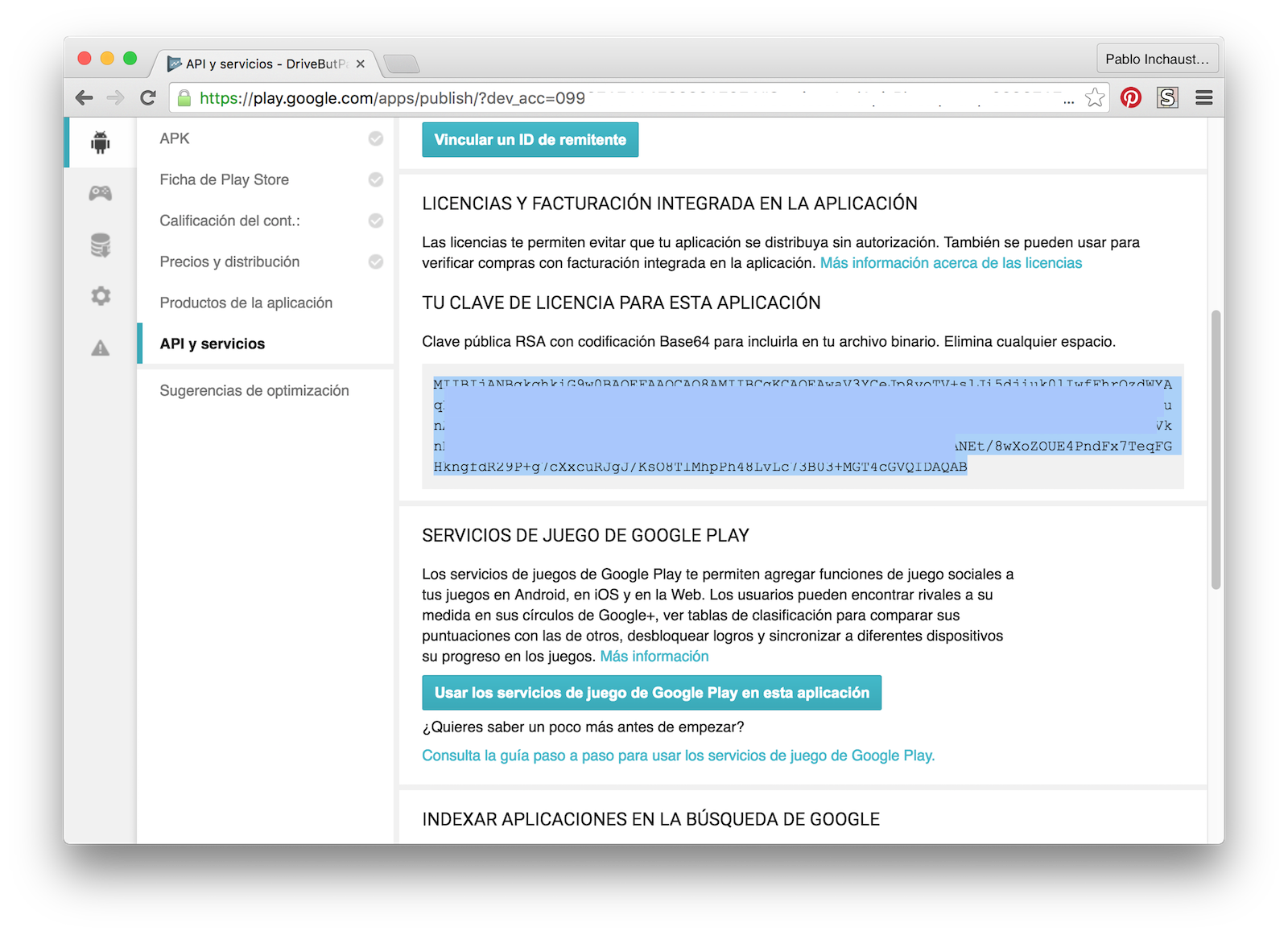Image resolution: width=1288 pixels, height=935 pixels.
Task: Click the Ficha de Play Store check mark
Action: click(376, 179)
